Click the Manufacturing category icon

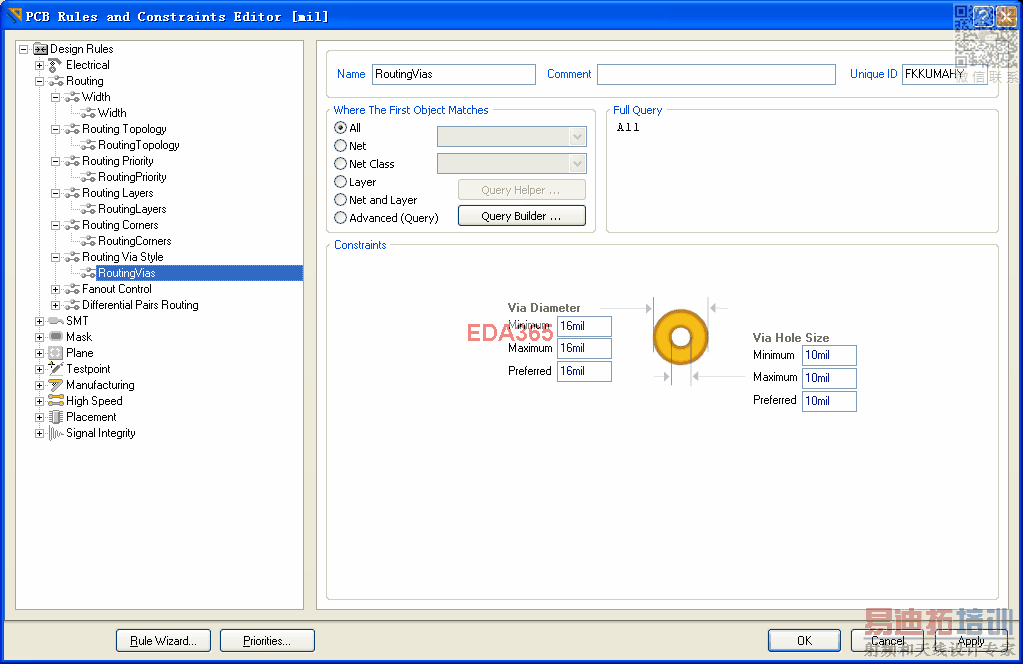(56, 385)
